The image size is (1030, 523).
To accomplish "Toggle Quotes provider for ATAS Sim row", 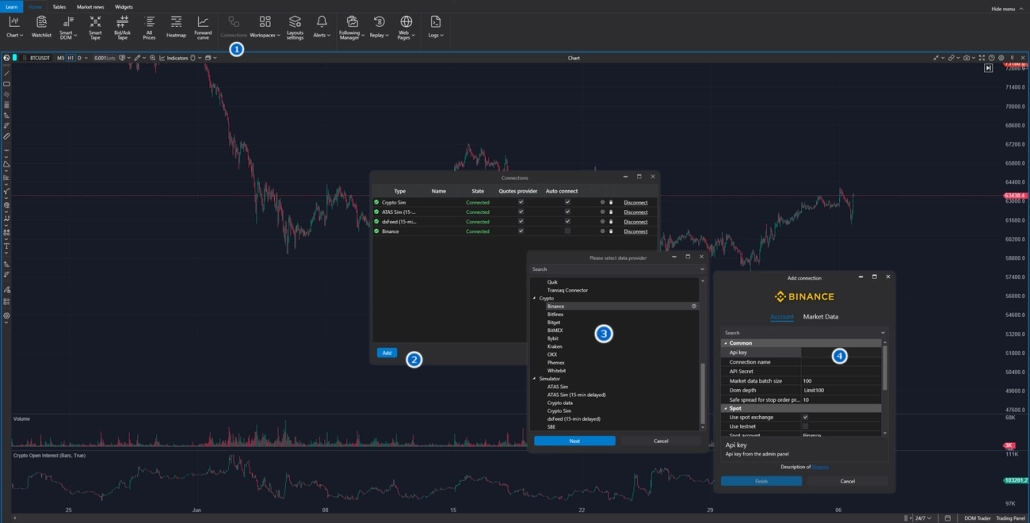I will coord(521,212).
